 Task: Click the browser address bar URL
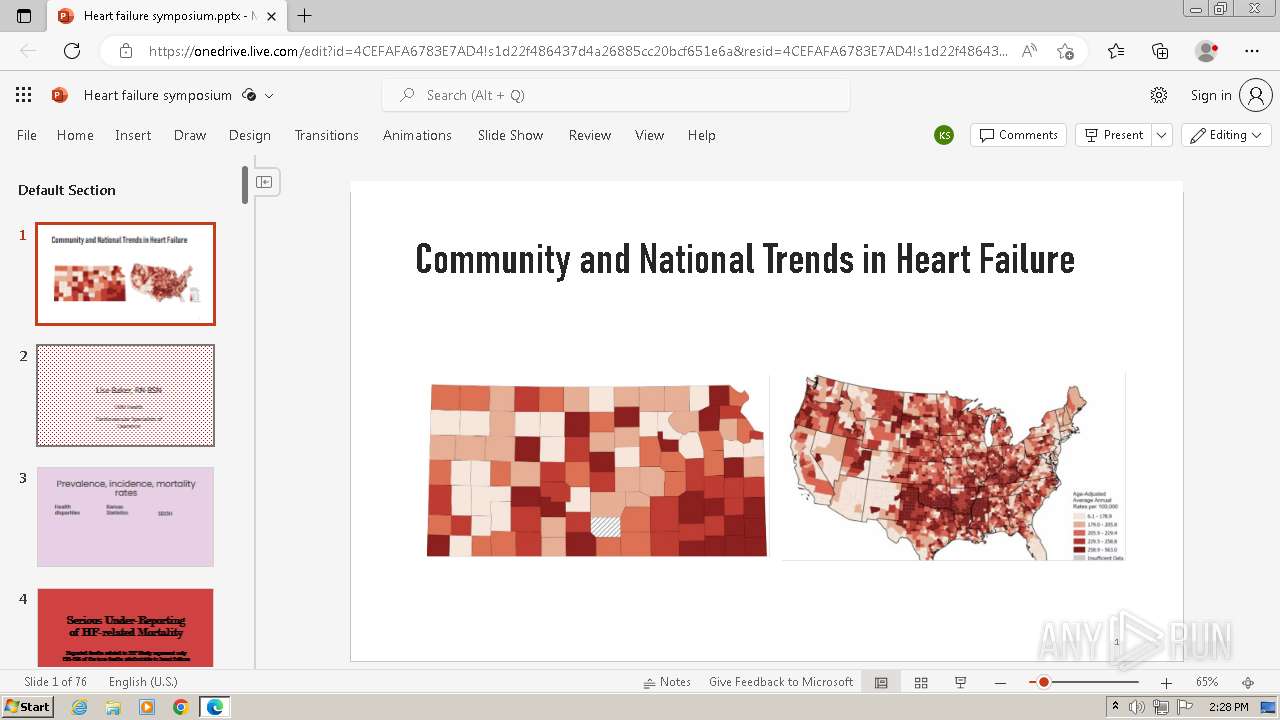click(578, 51)
